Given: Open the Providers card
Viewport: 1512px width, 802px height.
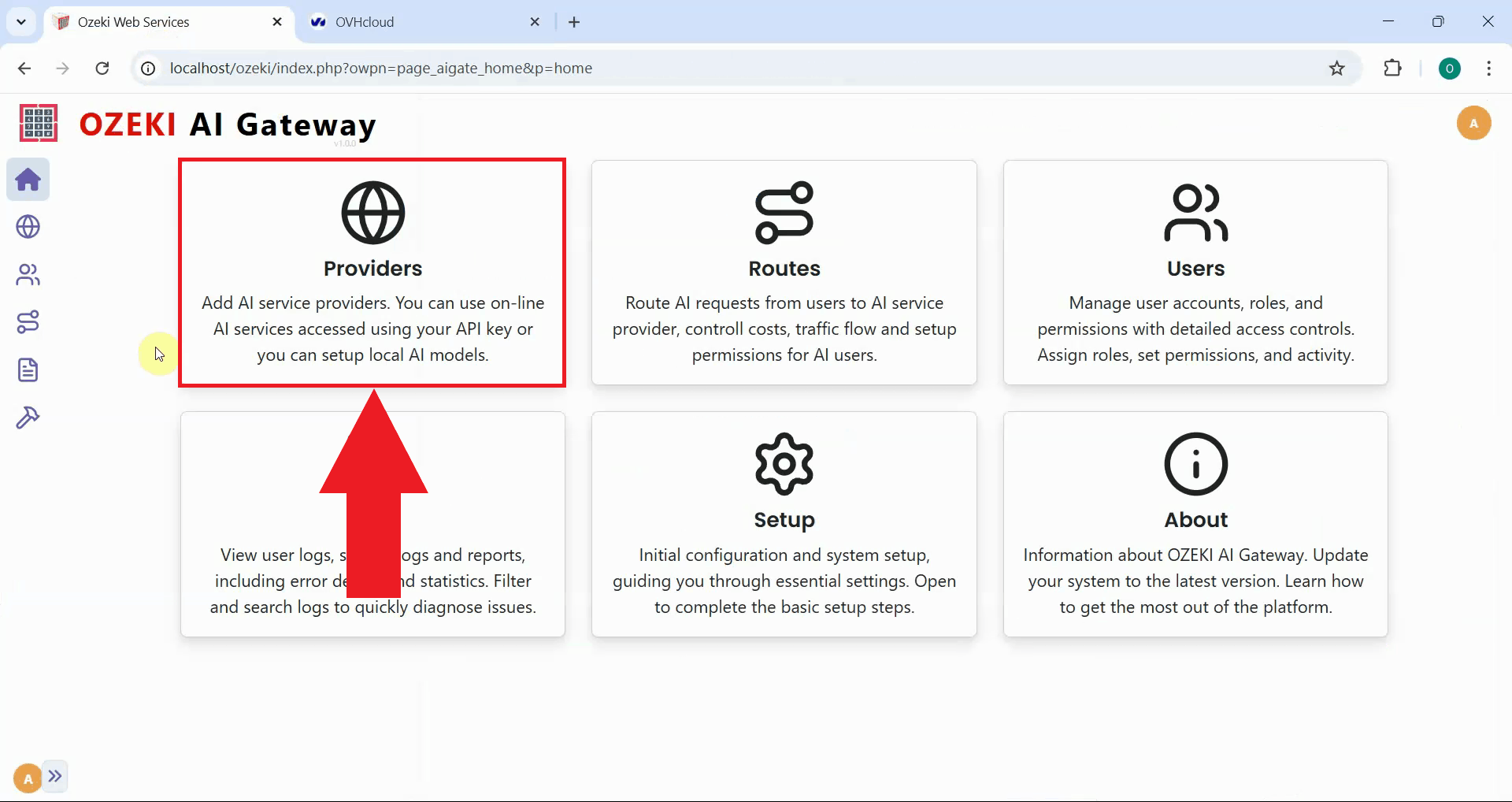Looking at the screenshot, I should point(372,272).
